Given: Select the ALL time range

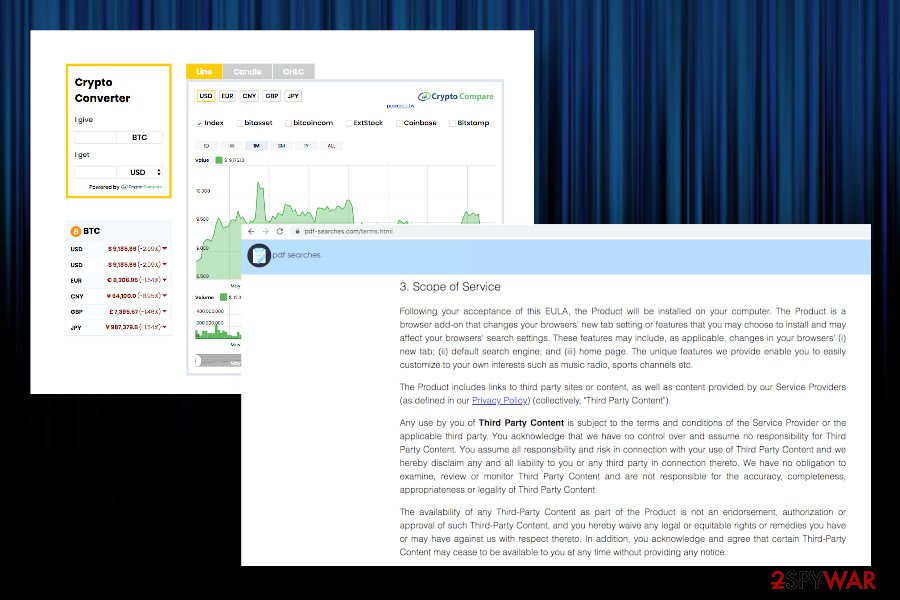Looking at the screenshot, I should point(331,146).
